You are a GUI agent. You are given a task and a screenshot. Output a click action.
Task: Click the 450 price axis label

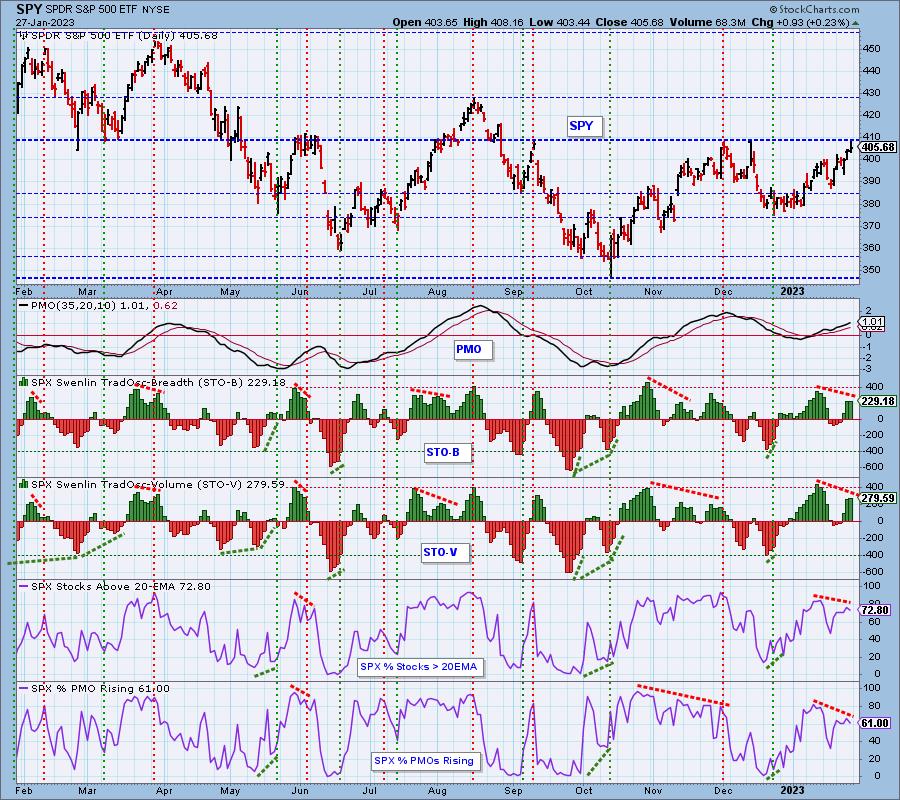[x=871, y=49]
